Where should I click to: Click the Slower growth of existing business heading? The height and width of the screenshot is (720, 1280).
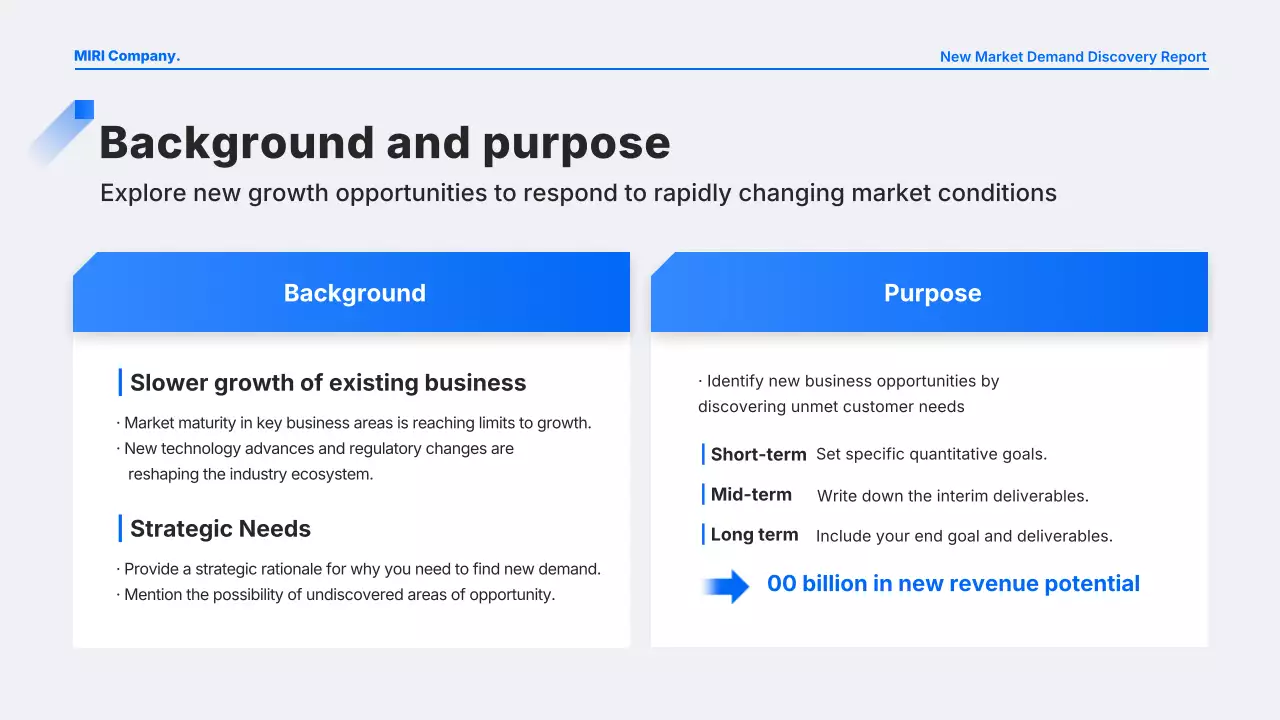click(328, 383)
